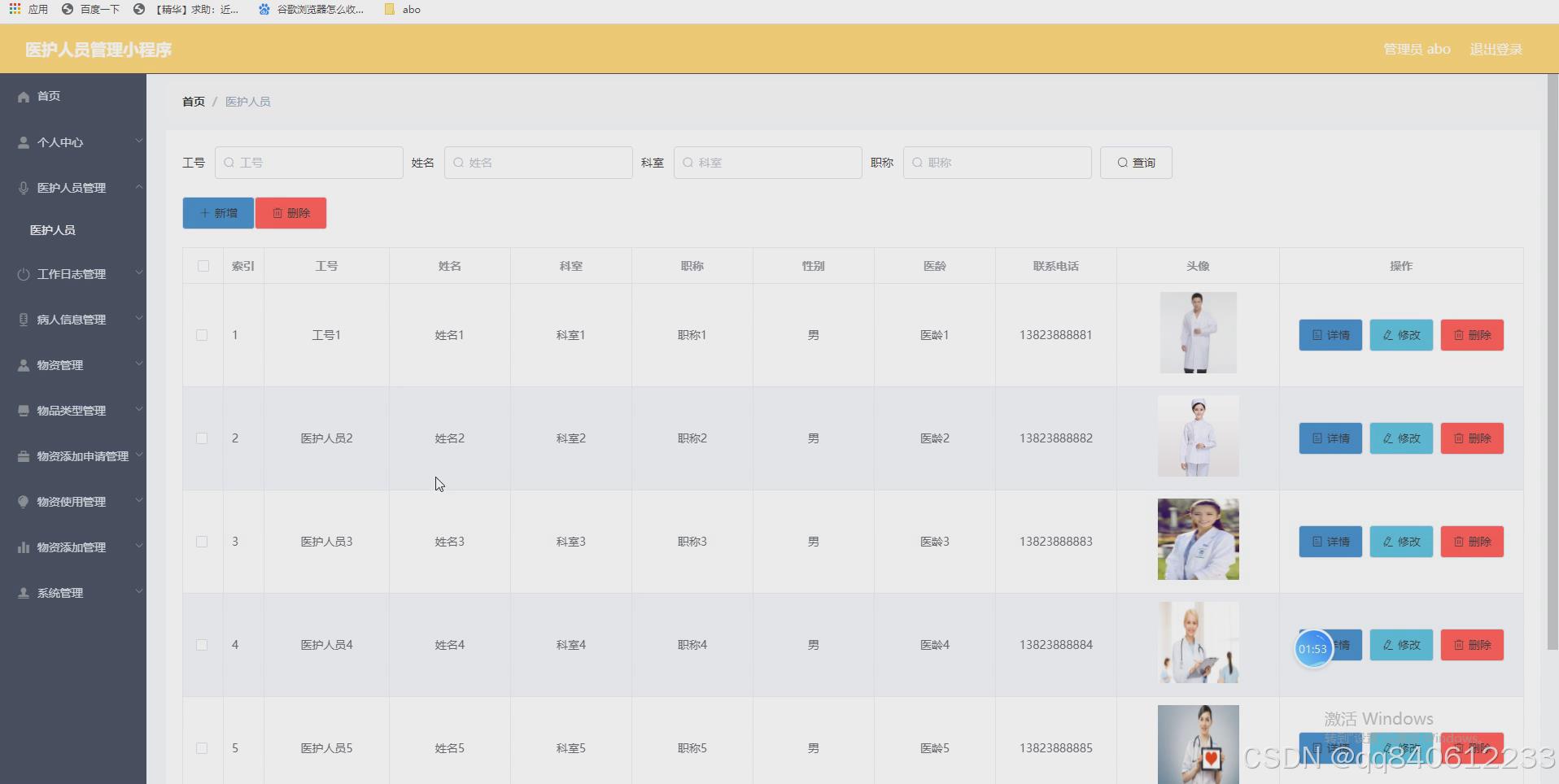
Task: Collapse the 医护人员管理 submenu arrow
Action: 139,187
